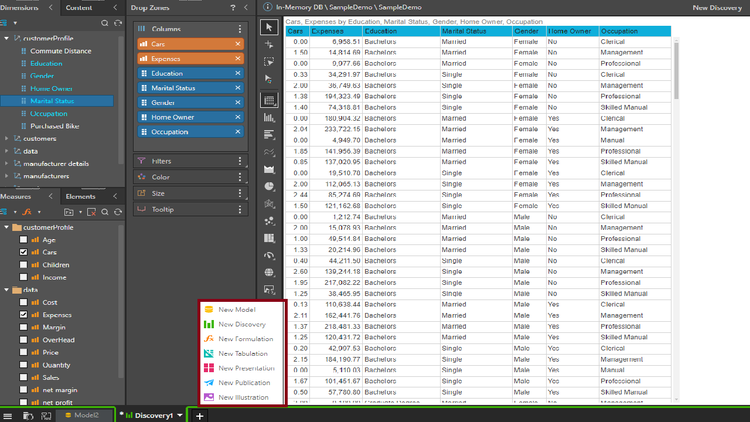
Task: Remove Occupation chip from Columns
Action: click(x=238, y=132)
